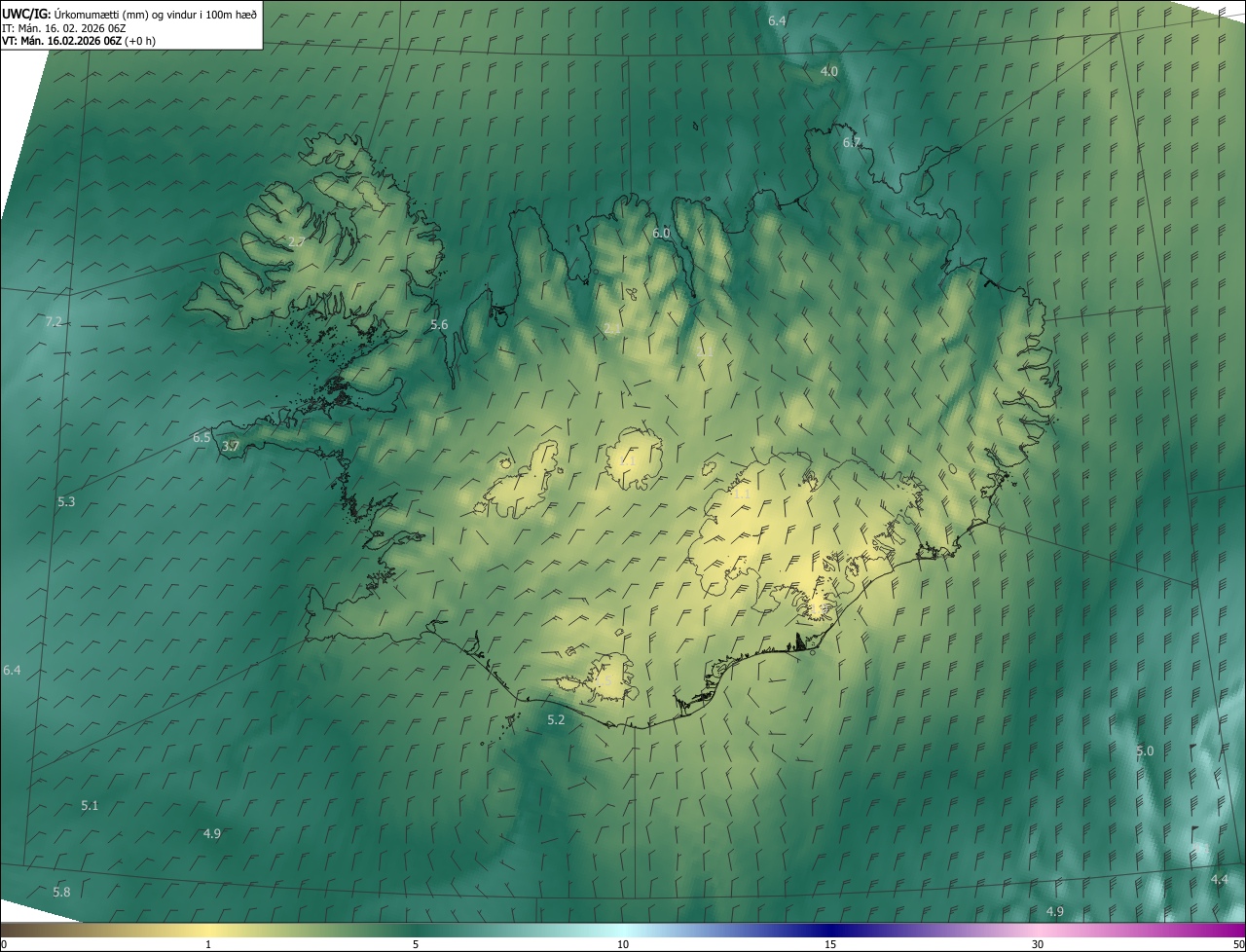The width and height of the screenshot is (1246, 952).
Task: Click the 1.1 value label on Vatnajökull glacier
Action: (x=742, y=494)
